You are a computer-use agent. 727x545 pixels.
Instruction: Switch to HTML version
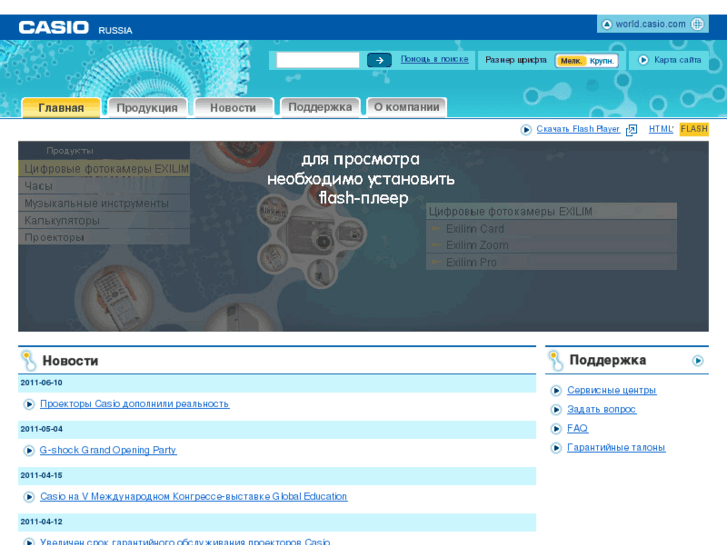(661, 129)
